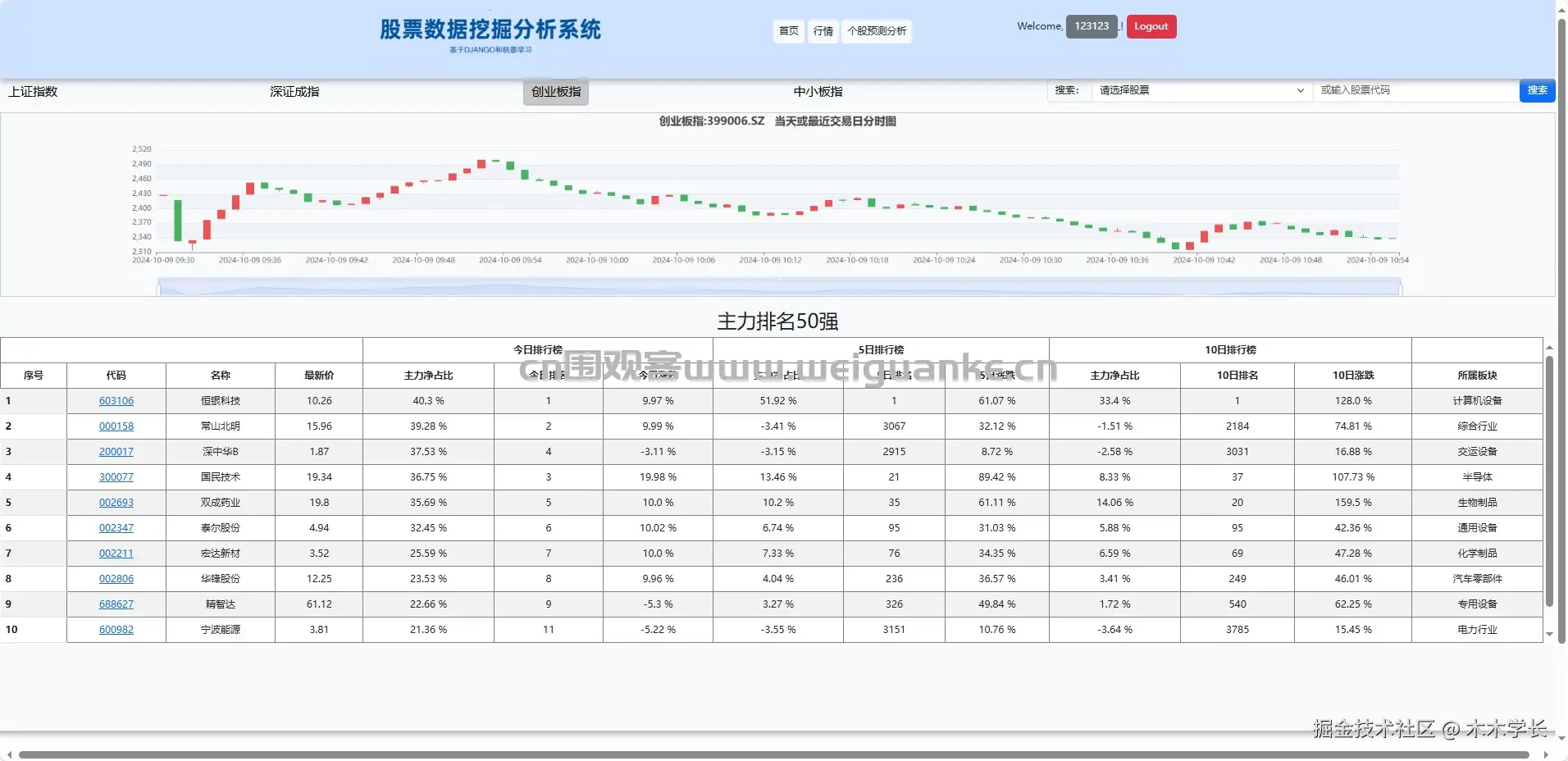Click the 10日排名 column header
The image size is (1568, 761).
(1238, 376)
